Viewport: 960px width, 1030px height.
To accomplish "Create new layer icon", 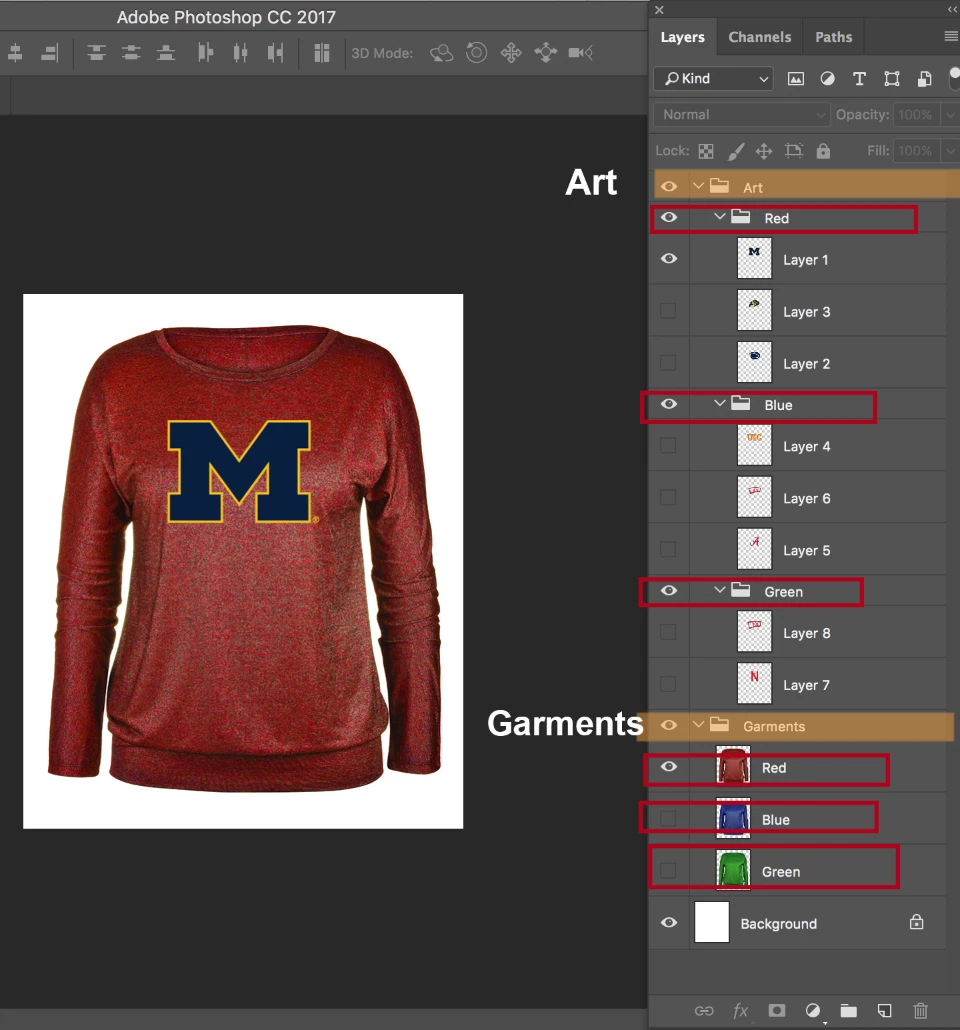I will [884, 1010].
